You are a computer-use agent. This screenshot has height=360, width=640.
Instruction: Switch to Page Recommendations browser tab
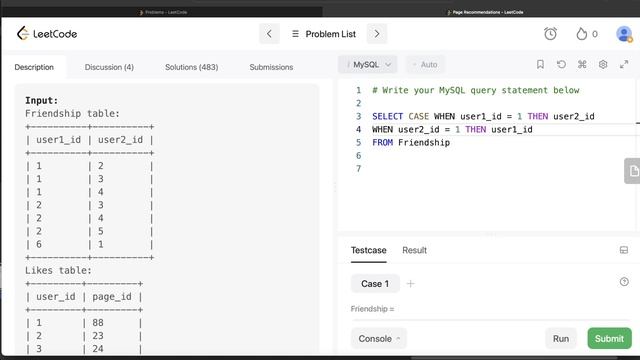pyautogui.click(x=485, y=12)
